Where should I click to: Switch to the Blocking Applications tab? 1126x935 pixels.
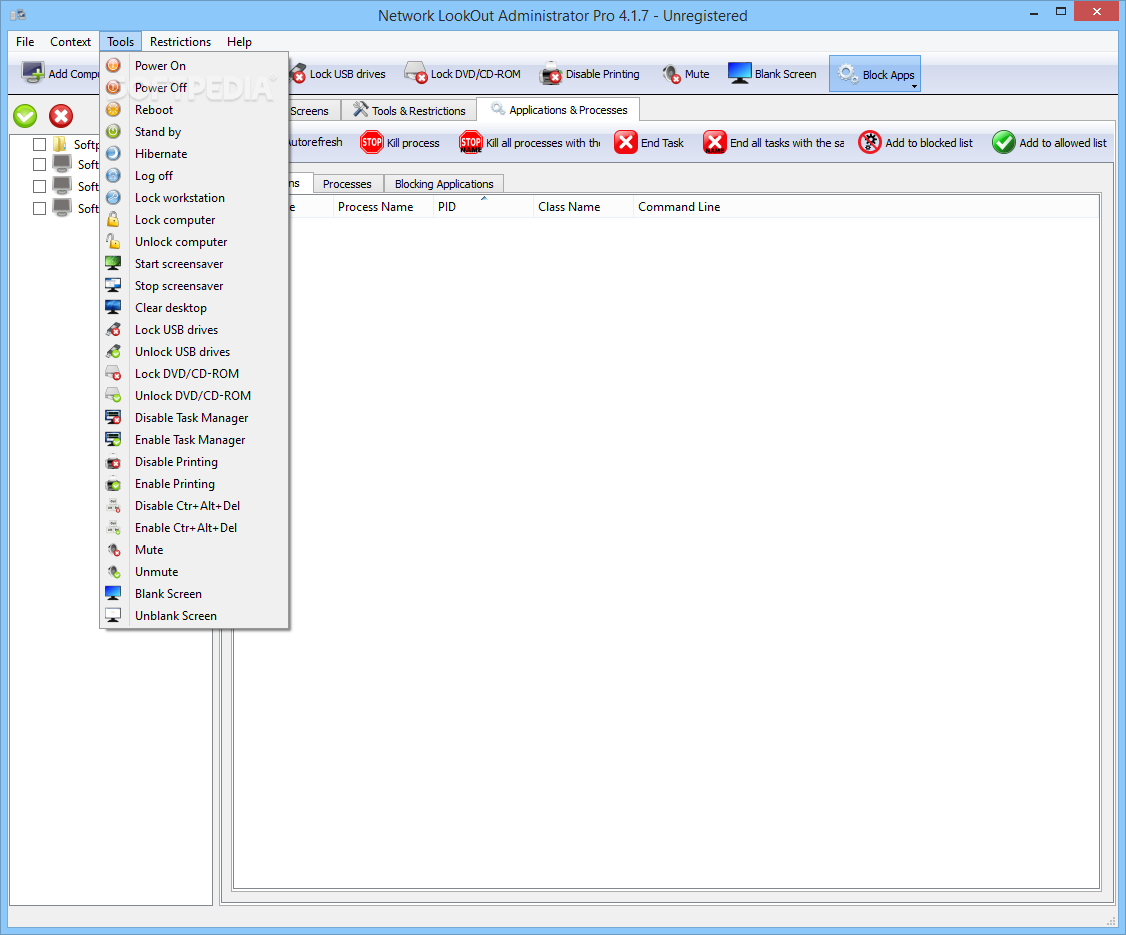(444, 184)
